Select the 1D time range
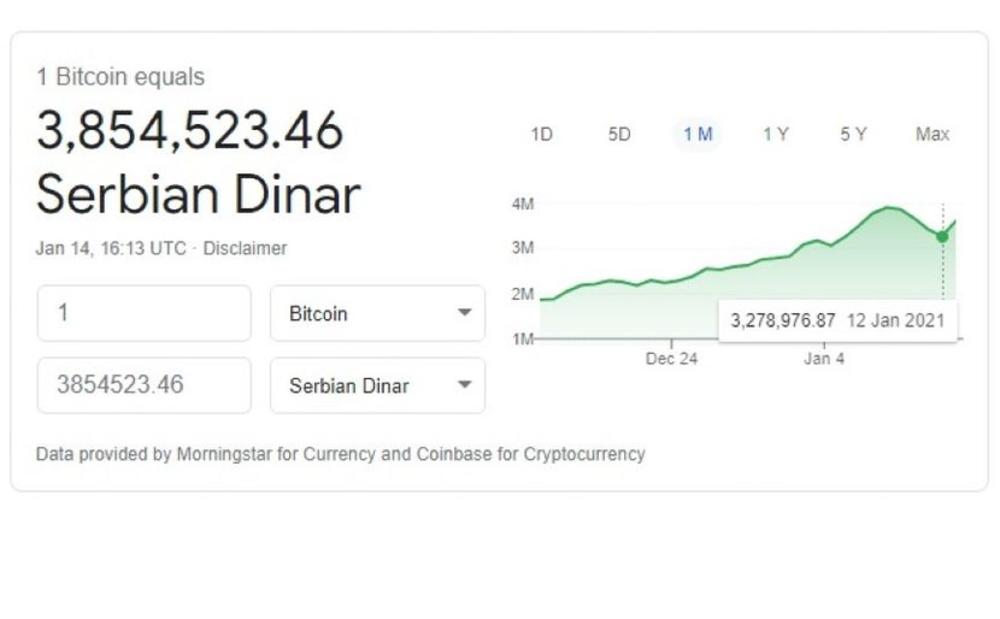This screenshot has width=1000, height=619. (x=541, y=134)
